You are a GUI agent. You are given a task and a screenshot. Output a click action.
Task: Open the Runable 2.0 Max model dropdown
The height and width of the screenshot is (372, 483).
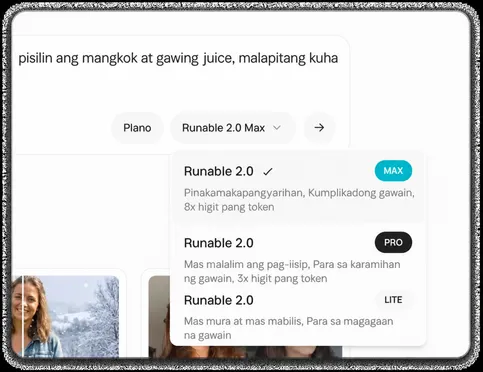(x=233, y=128)
